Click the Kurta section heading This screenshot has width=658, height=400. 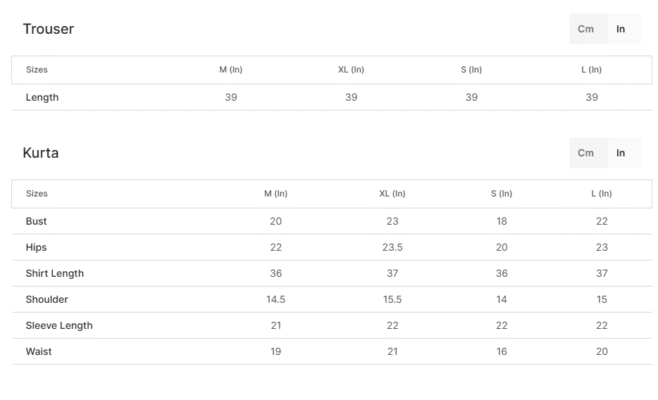41,153
